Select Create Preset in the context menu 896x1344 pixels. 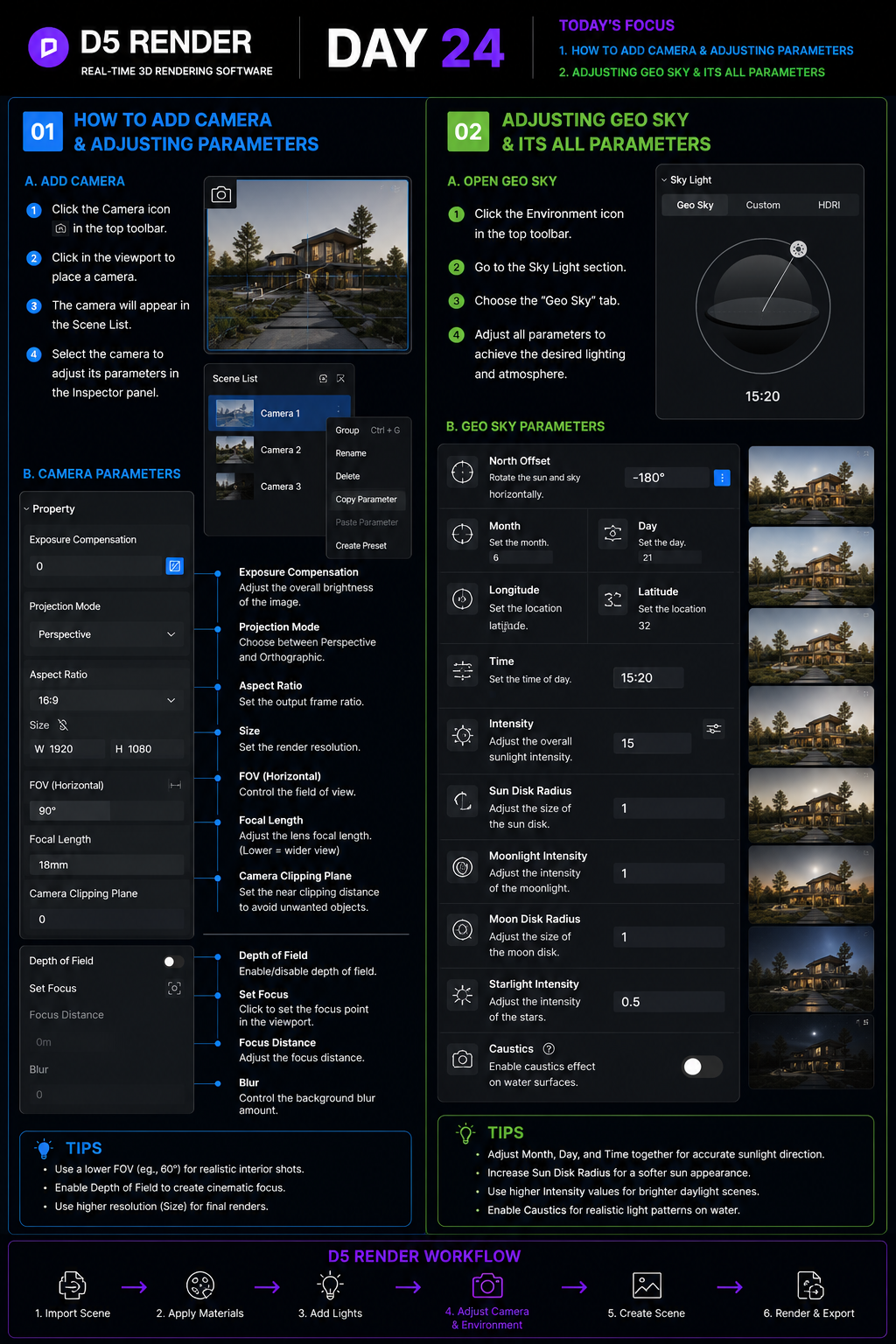point(367,545)
